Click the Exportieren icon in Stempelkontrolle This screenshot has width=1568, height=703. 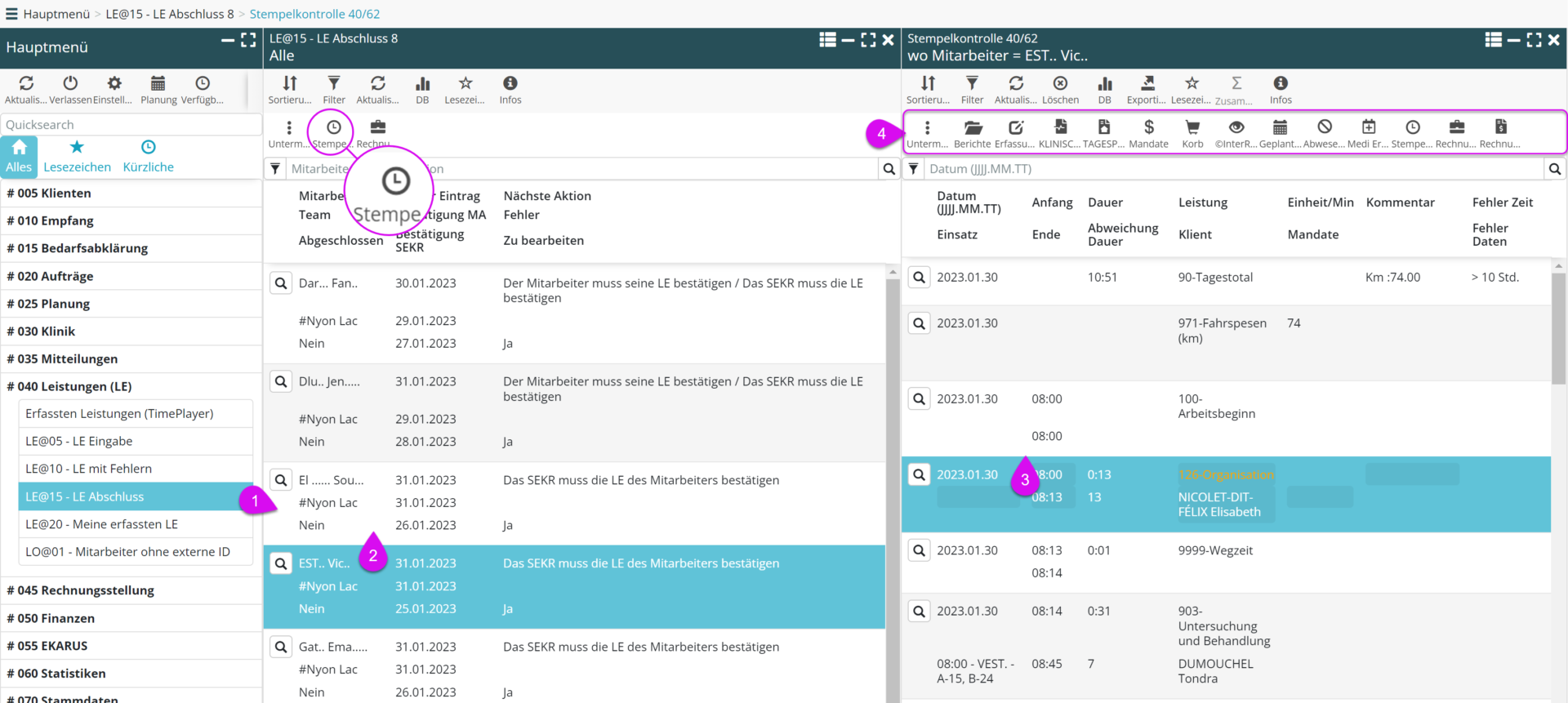tap(1147, 89)
